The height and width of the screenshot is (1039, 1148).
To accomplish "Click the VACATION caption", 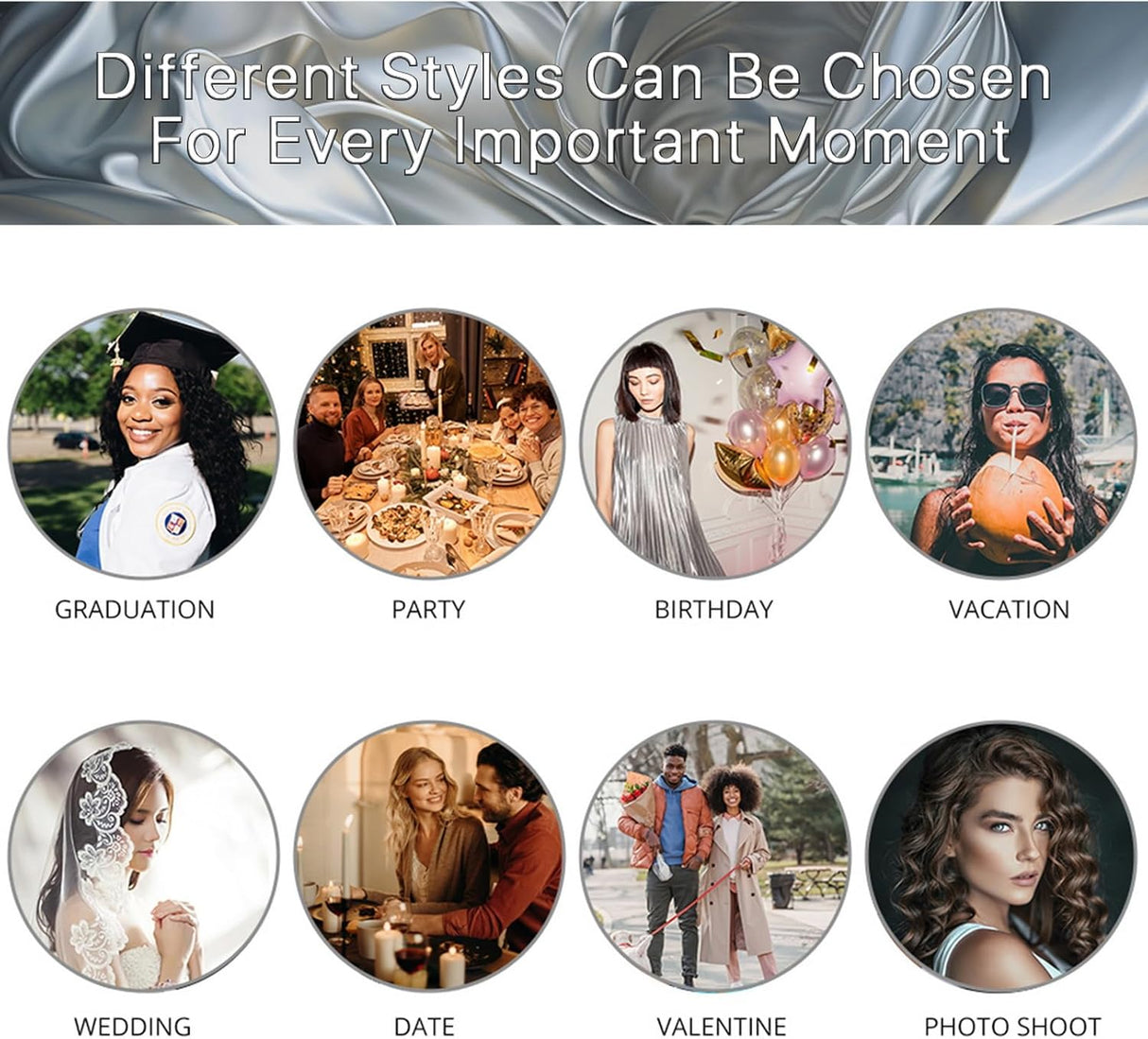I will [x=1009, y=610].
